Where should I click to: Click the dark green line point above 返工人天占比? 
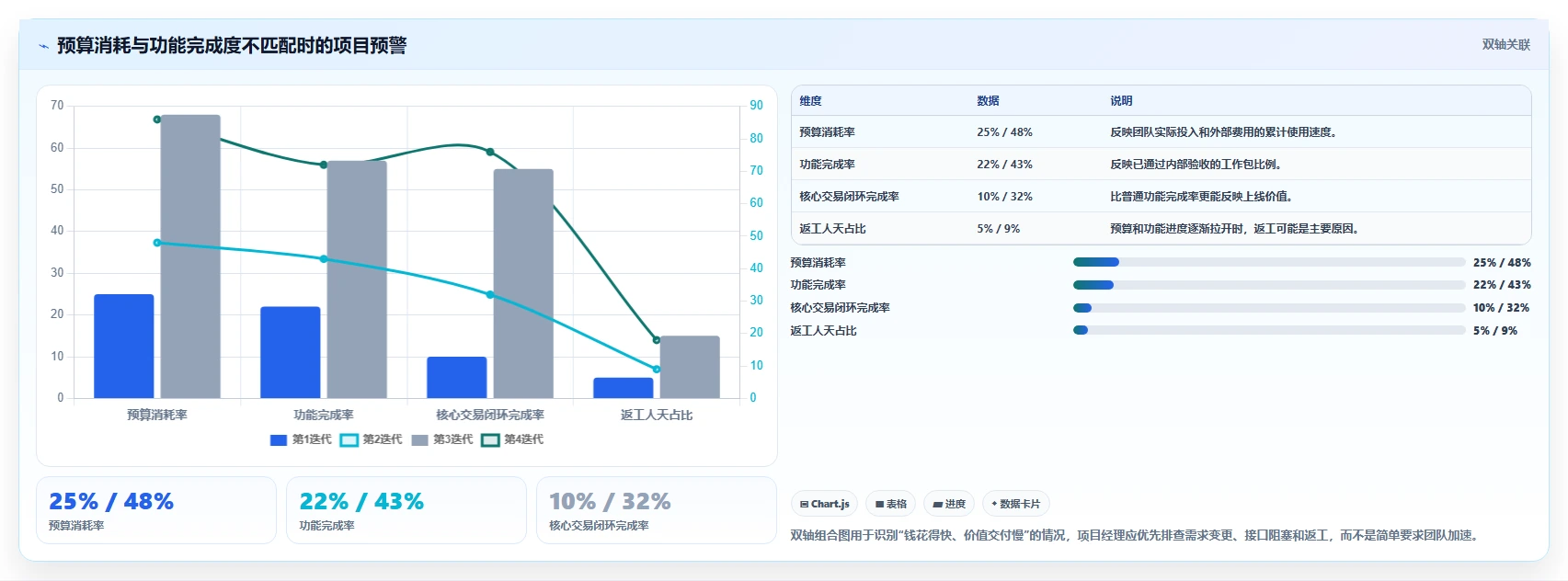pyautogui.click(x=657, y=340)
